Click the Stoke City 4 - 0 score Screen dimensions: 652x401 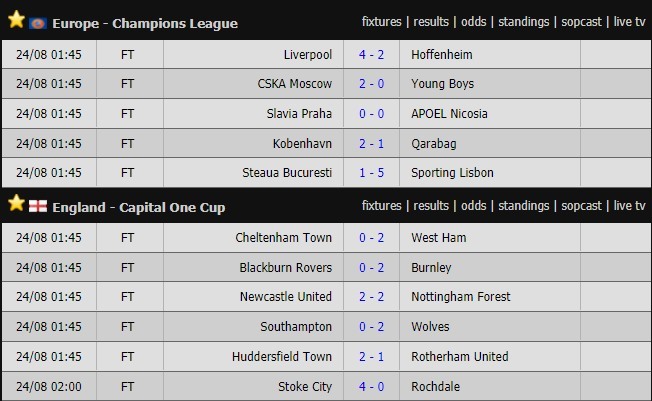371,386
